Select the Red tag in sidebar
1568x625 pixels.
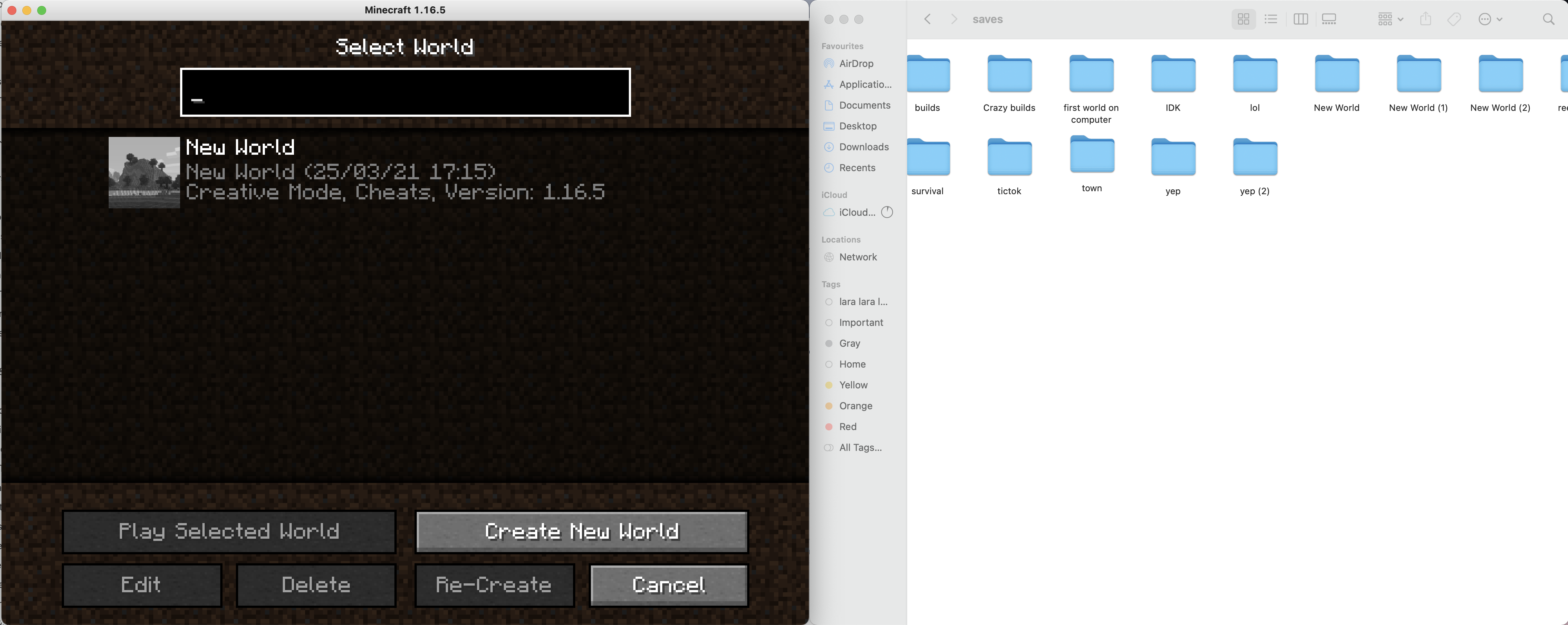847,427
